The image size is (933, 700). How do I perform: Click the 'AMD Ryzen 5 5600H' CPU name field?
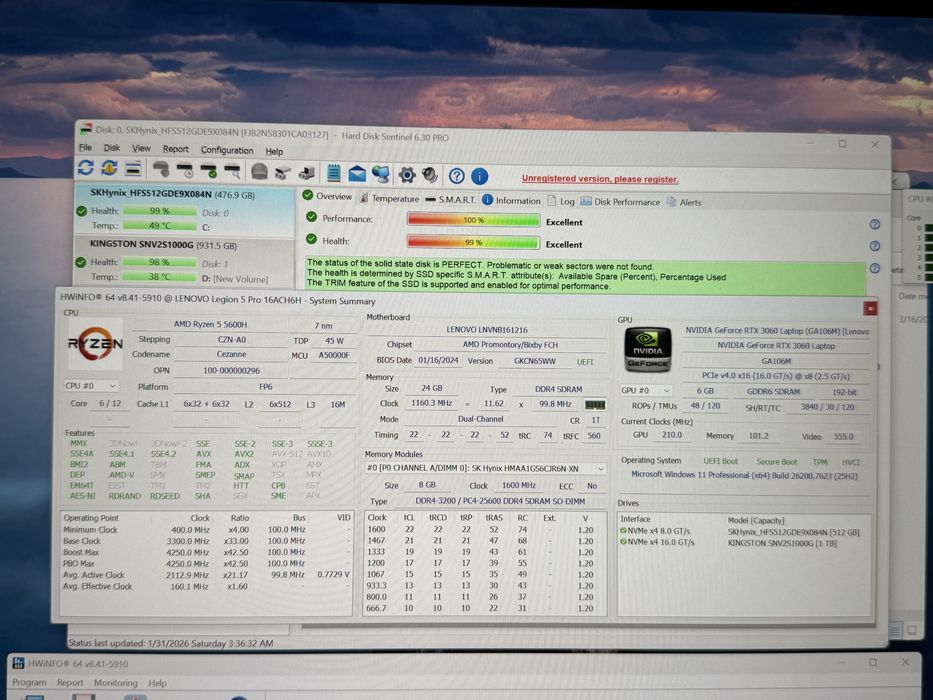[210, 324]
